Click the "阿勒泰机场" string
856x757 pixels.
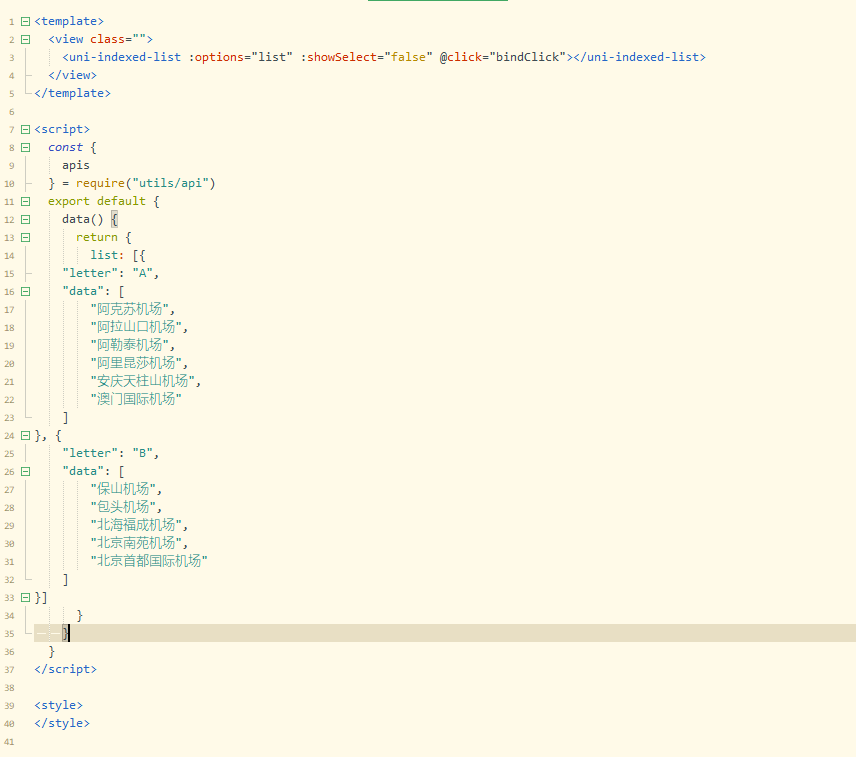(129, 345)
